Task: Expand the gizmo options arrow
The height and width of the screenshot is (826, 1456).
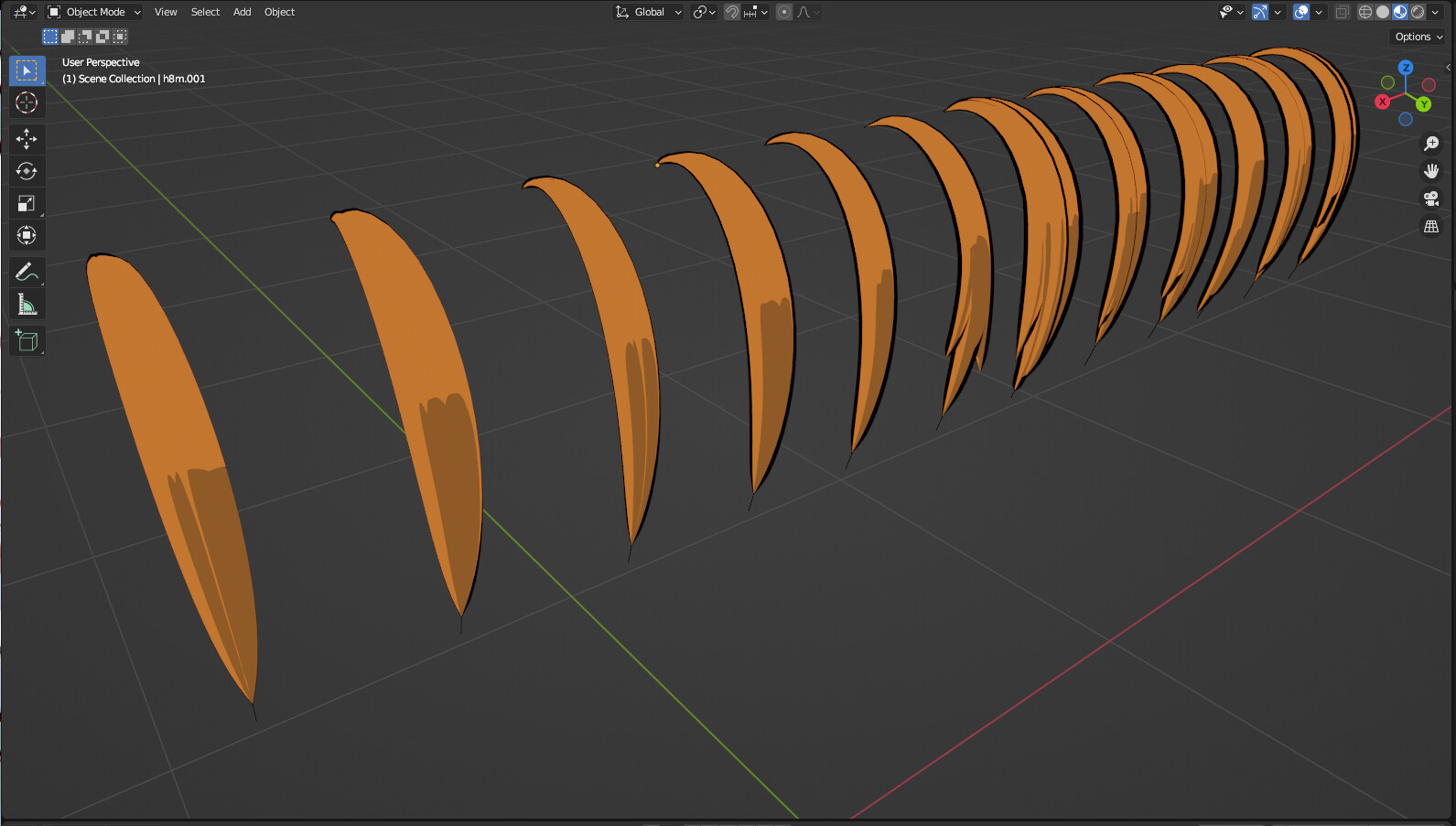Action: coord(1278,12)
